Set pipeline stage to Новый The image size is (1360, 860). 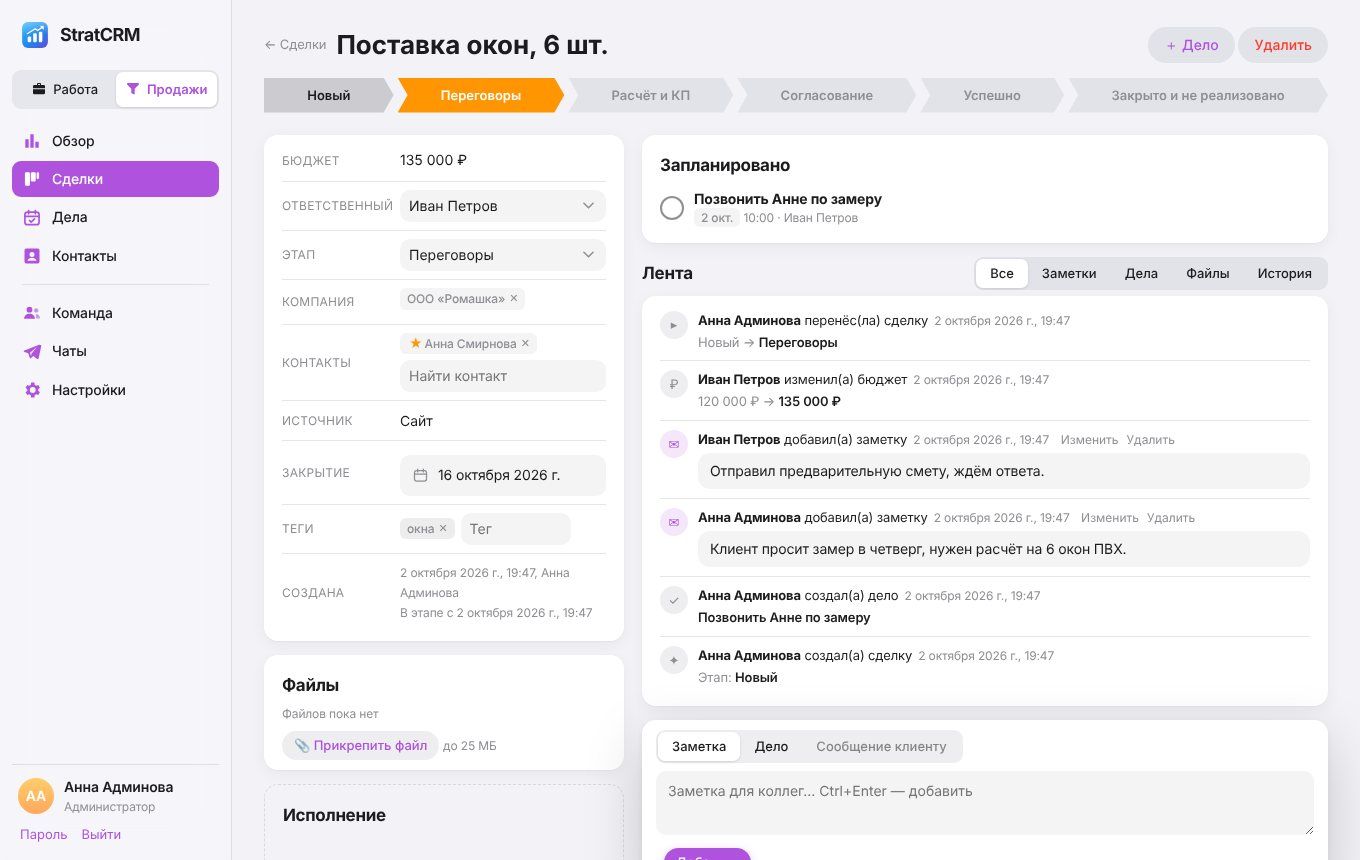[x=329, y=96]
